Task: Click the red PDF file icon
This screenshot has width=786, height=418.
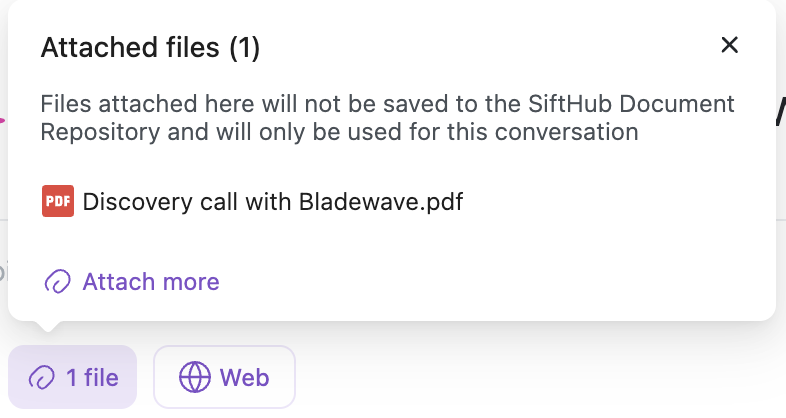Action: tap(58, 201)
